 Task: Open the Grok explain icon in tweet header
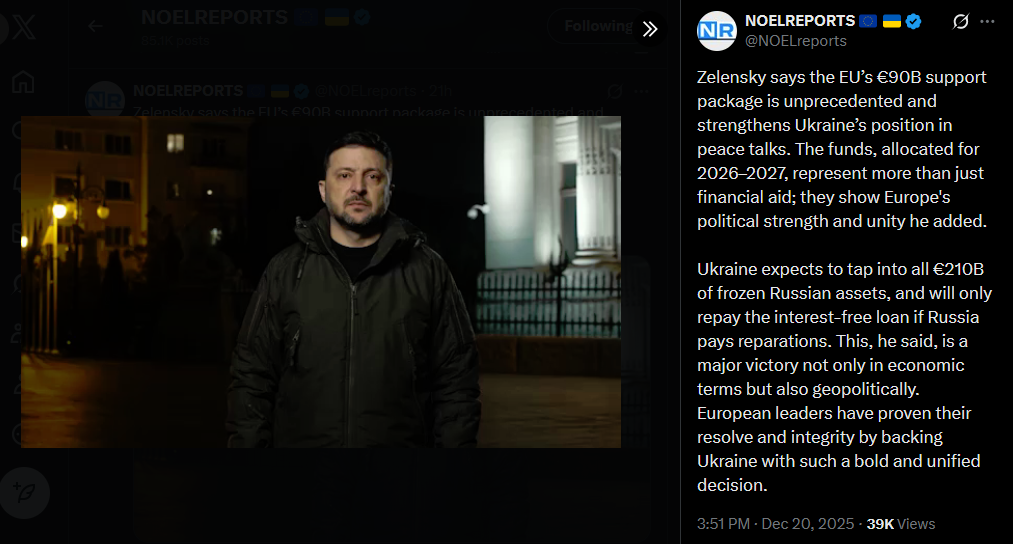tap(961, 21)
